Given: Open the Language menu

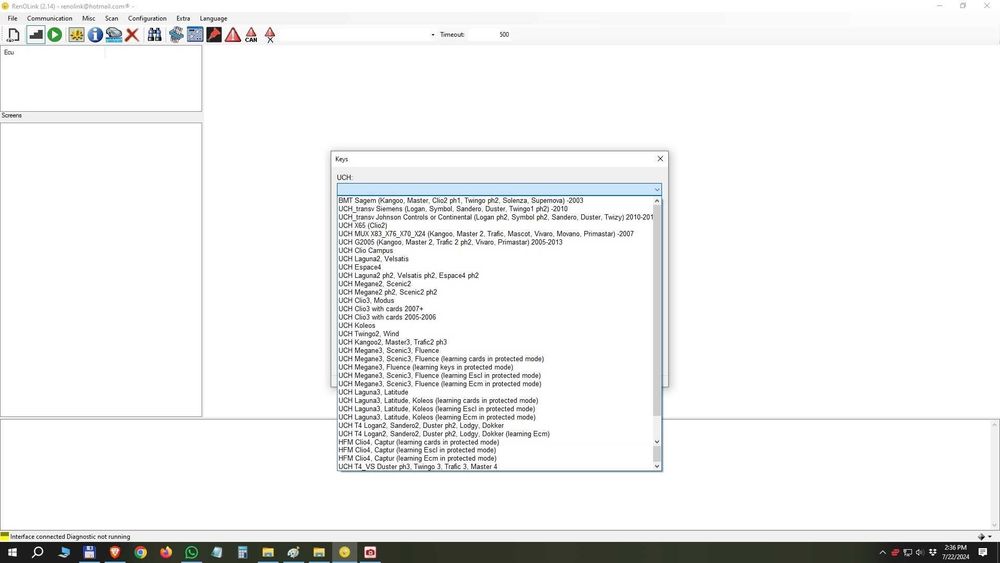Looking at the screenshot, I should [x=213, y=18].
